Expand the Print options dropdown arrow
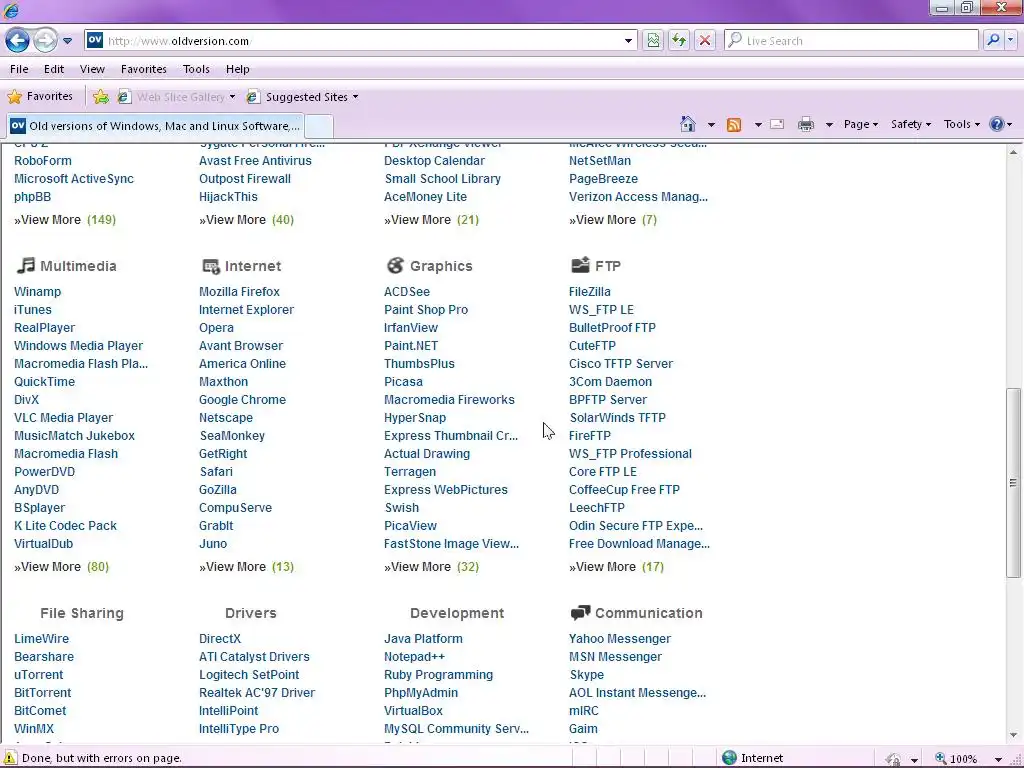Viewport: 1024px width, 768px height. pyautogui.click(x=829, y=124)
